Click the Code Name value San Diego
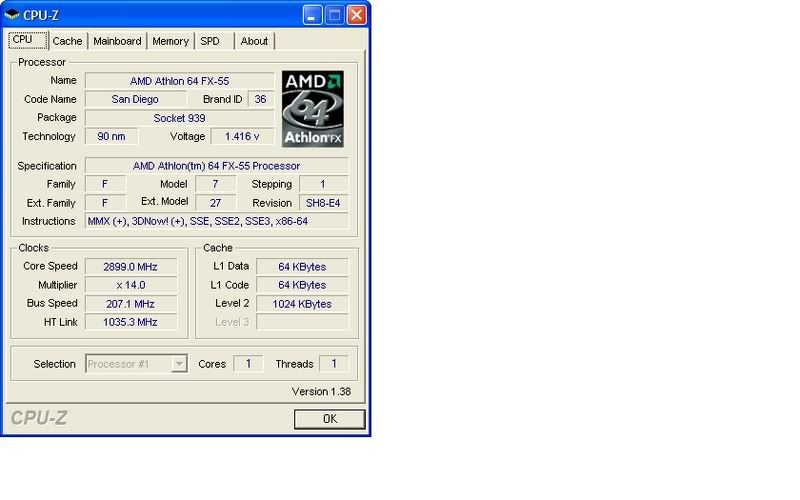This screenshot has height=500, width=800. [135, 99]
